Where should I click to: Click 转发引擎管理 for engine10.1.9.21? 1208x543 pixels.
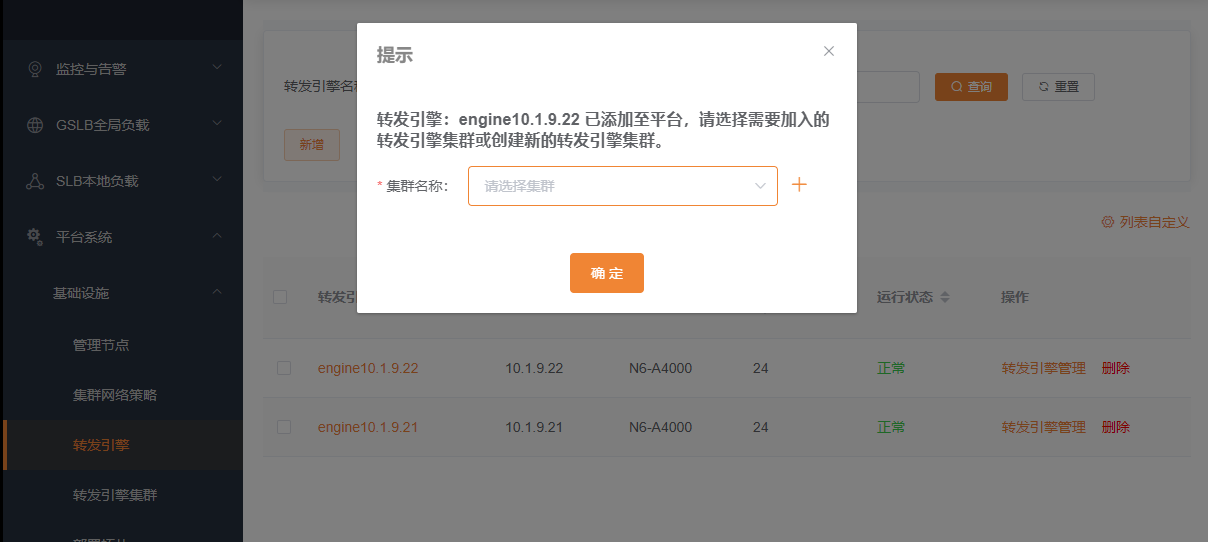pos(1044,427)
